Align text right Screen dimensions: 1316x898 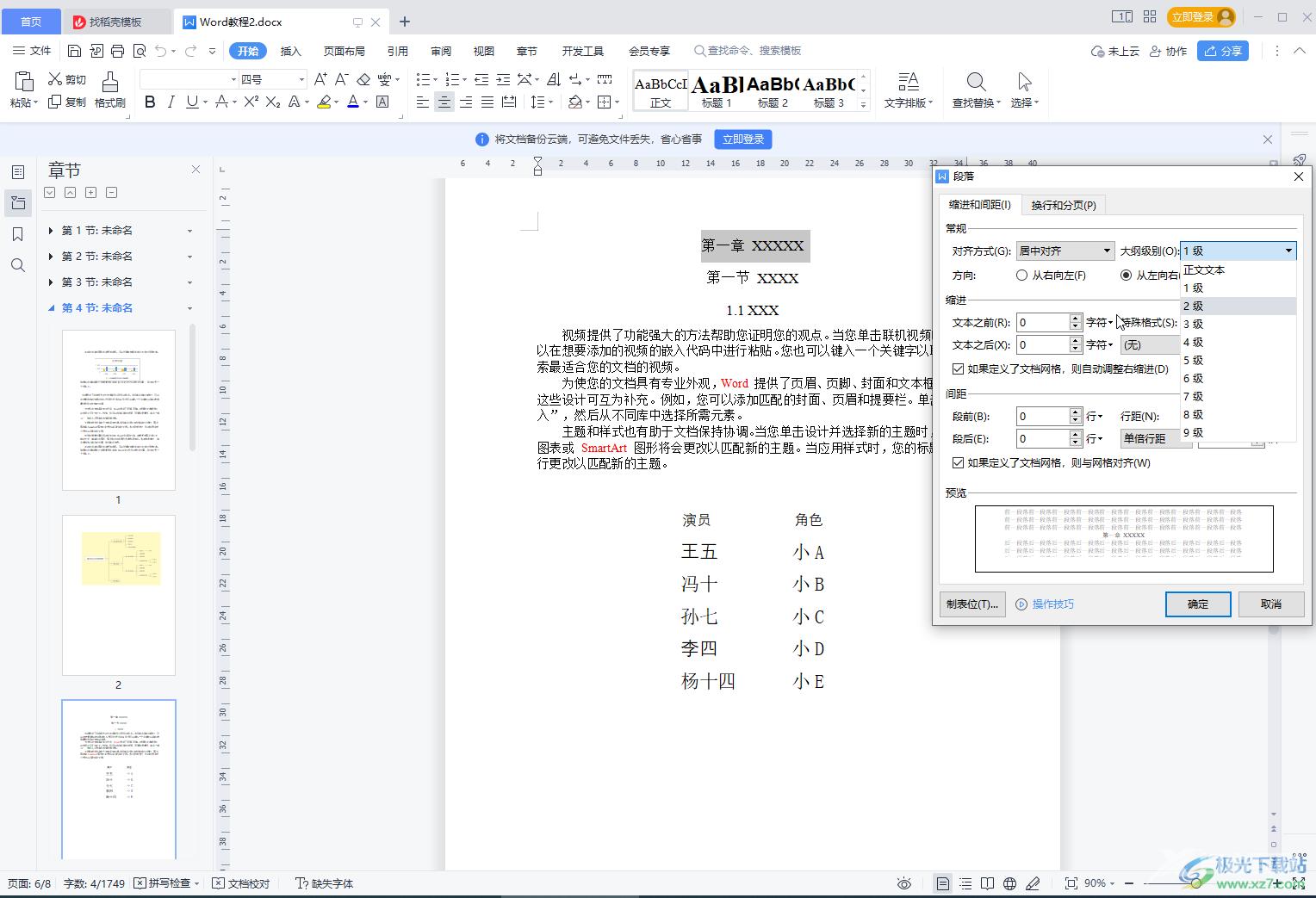pos(466,102)
